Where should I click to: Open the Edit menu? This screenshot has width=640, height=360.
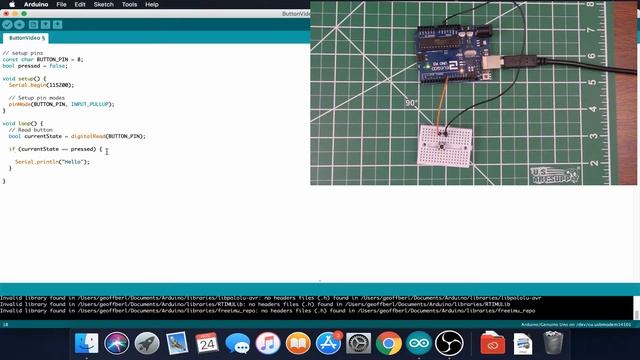tap(80, 4)
